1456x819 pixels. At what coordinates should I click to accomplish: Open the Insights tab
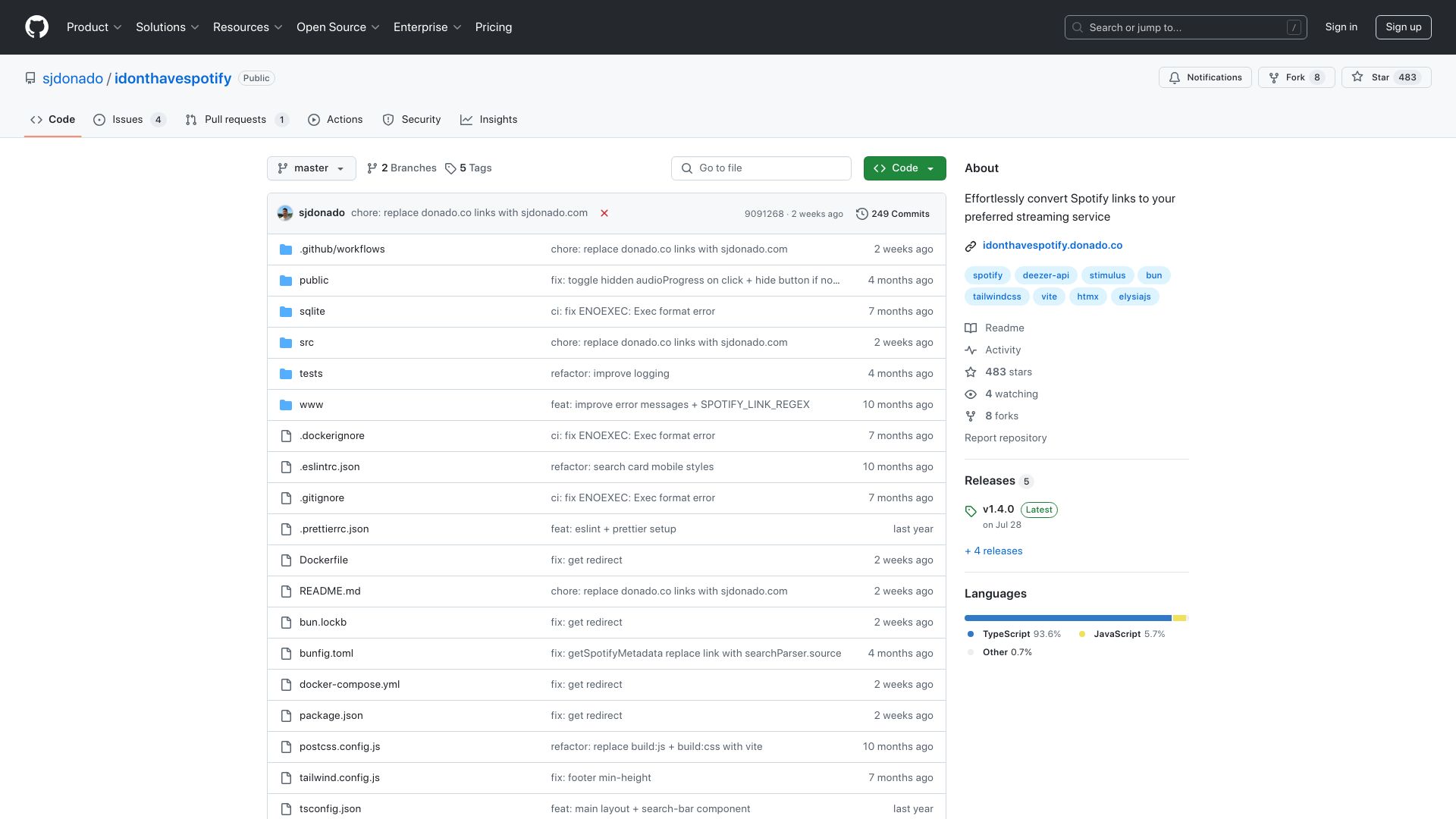click(x=489, y=120)
